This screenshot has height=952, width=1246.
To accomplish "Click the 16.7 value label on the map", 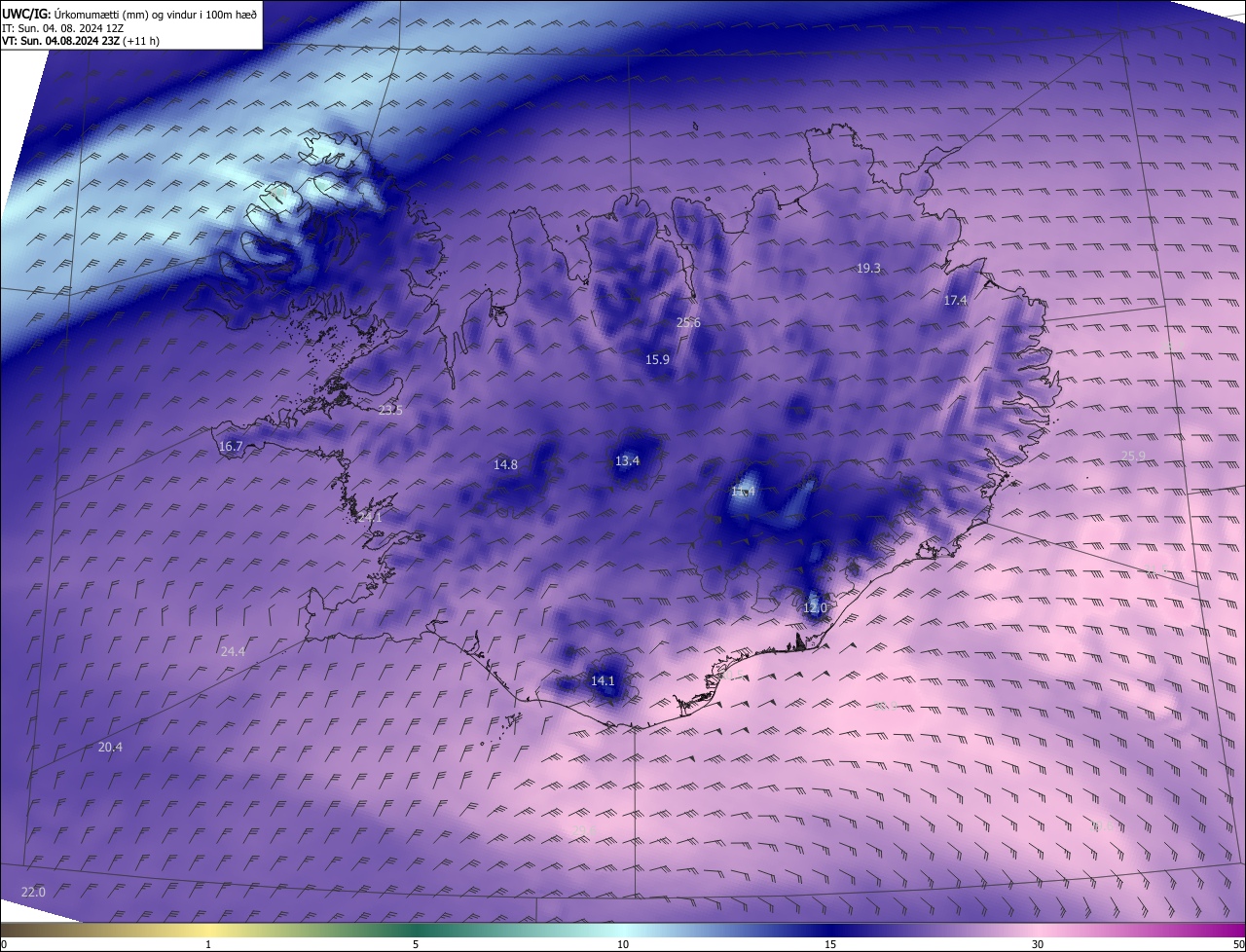I will pos(231,447).
